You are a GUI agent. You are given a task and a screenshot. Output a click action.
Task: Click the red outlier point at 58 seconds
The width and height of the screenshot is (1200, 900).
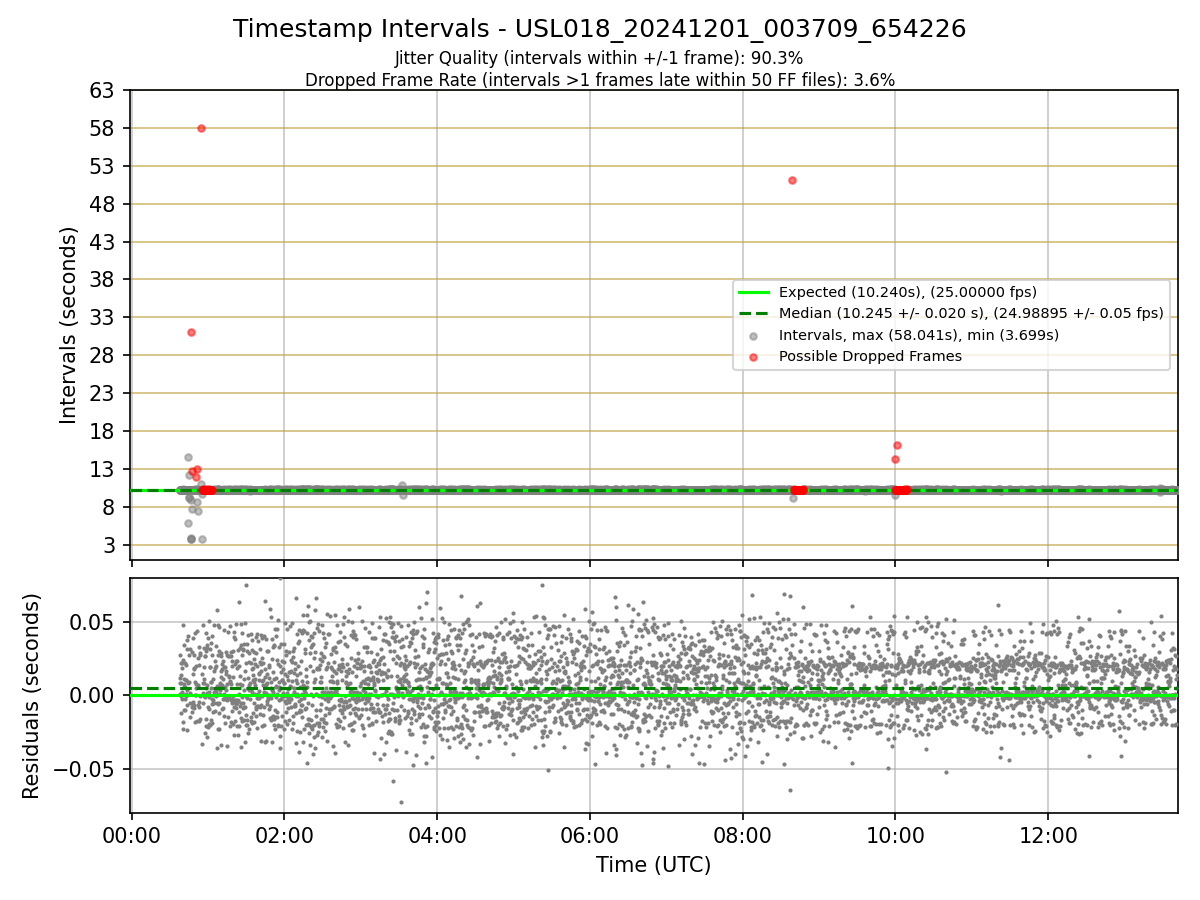(201, 128)
